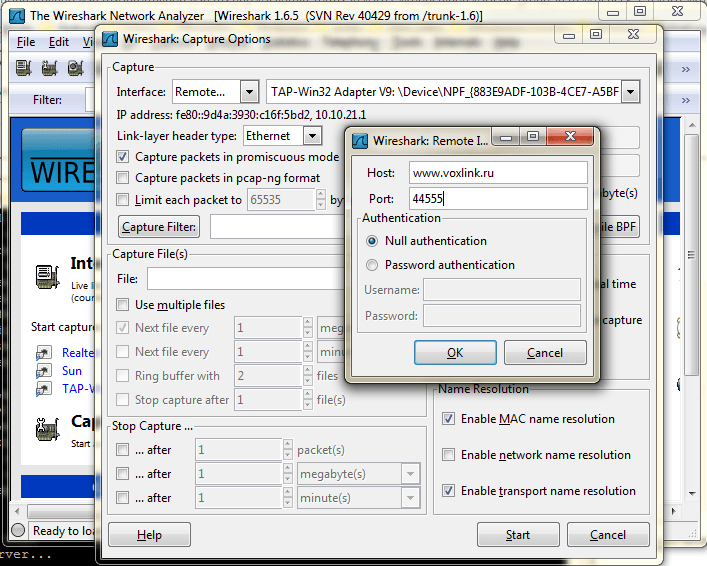Click the Realtek interface link

(x=78, y=353)
